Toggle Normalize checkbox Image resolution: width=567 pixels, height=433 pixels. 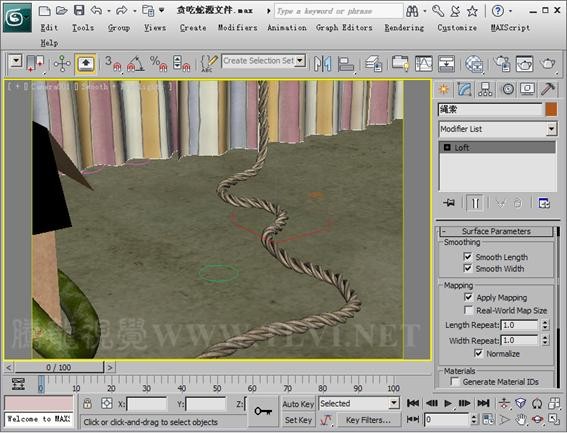478,353
